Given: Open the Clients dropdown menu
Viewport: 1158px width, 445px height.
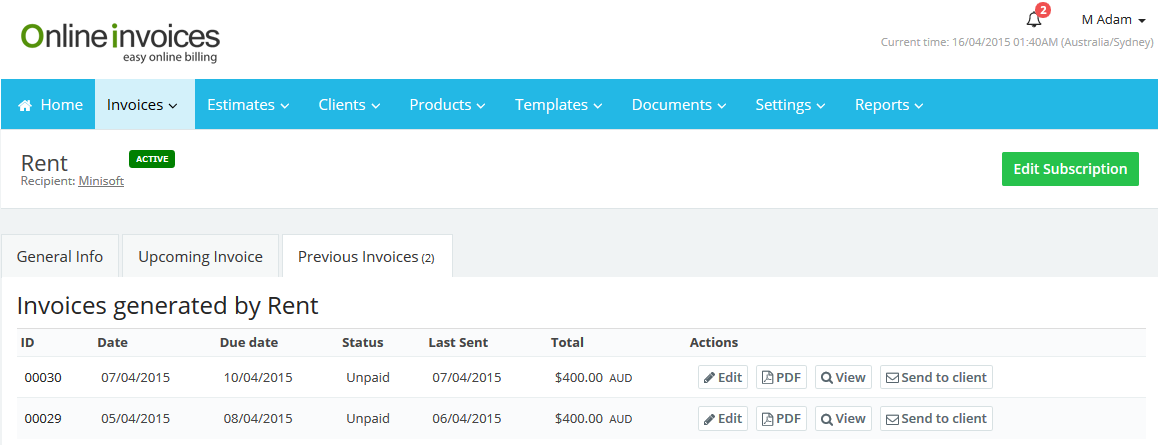Looking at the screenshot, I should (x=349, y=105).
